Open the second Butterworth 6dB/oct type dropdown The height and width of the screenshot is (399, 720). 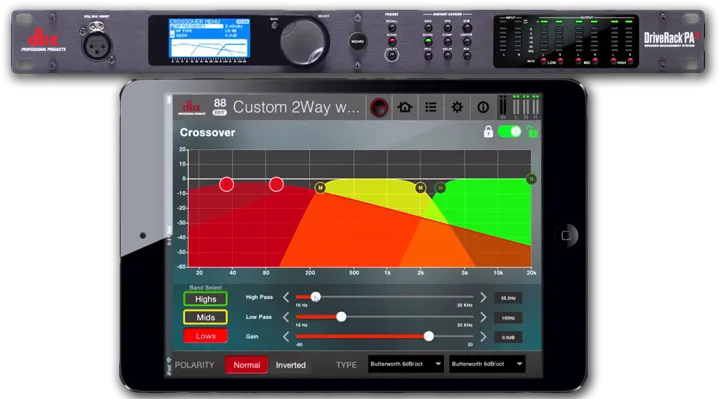click(487, 364)
